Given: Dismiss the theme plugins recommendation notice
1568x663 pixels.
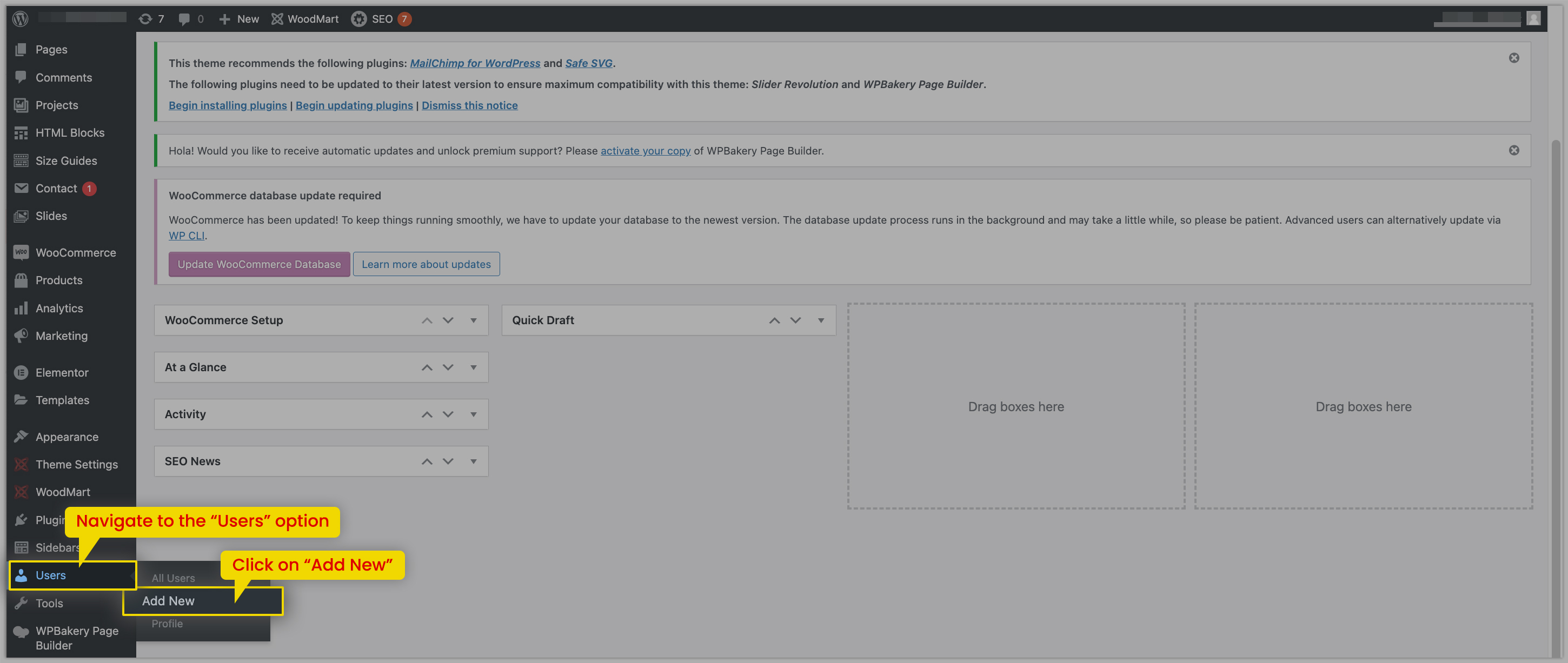Looking at the screenshot, I should click(1514, 58).
